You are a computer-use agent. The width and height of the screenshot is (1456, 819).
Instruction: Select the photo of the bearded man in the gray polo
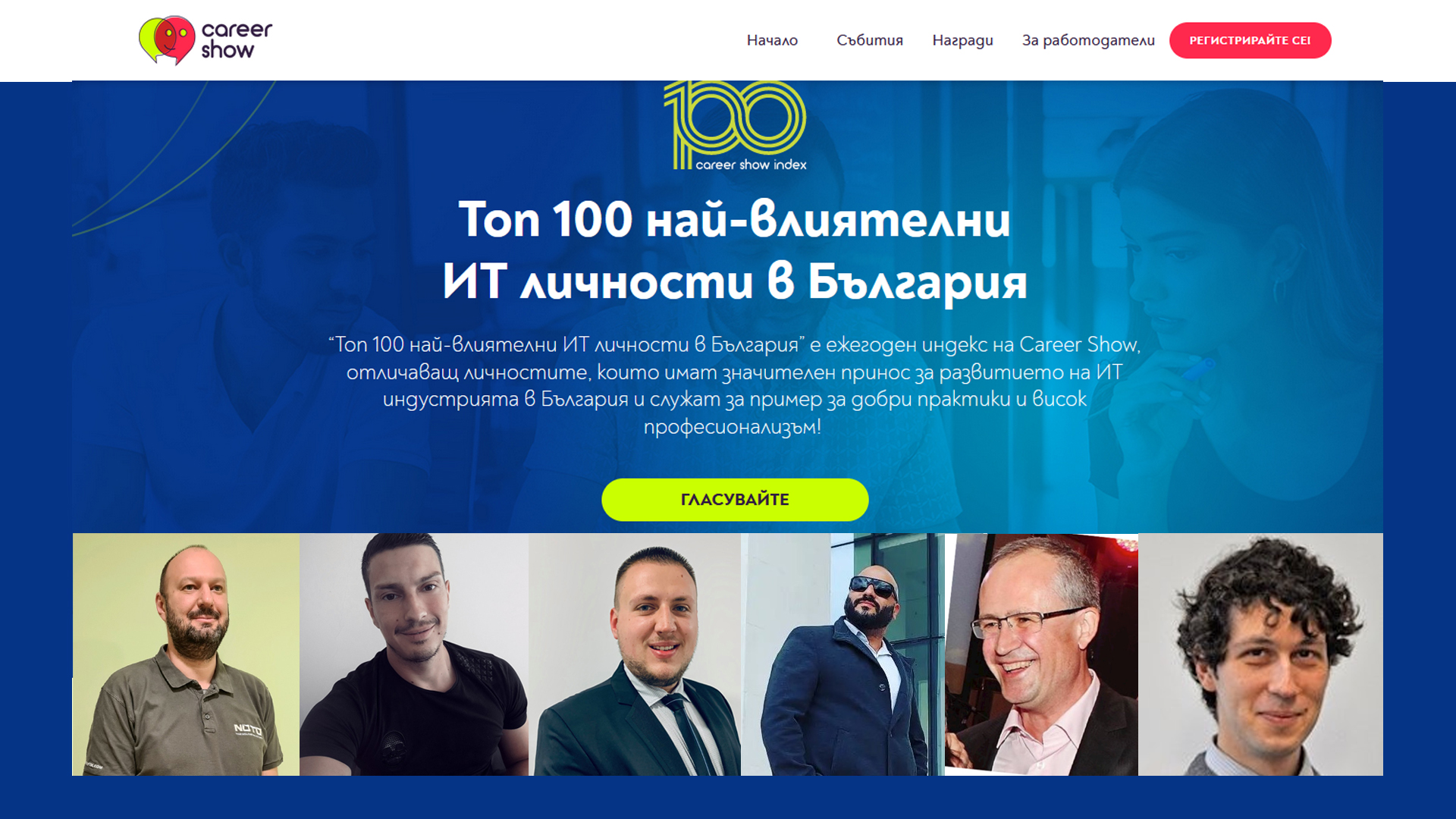click(x=186, y=654)
